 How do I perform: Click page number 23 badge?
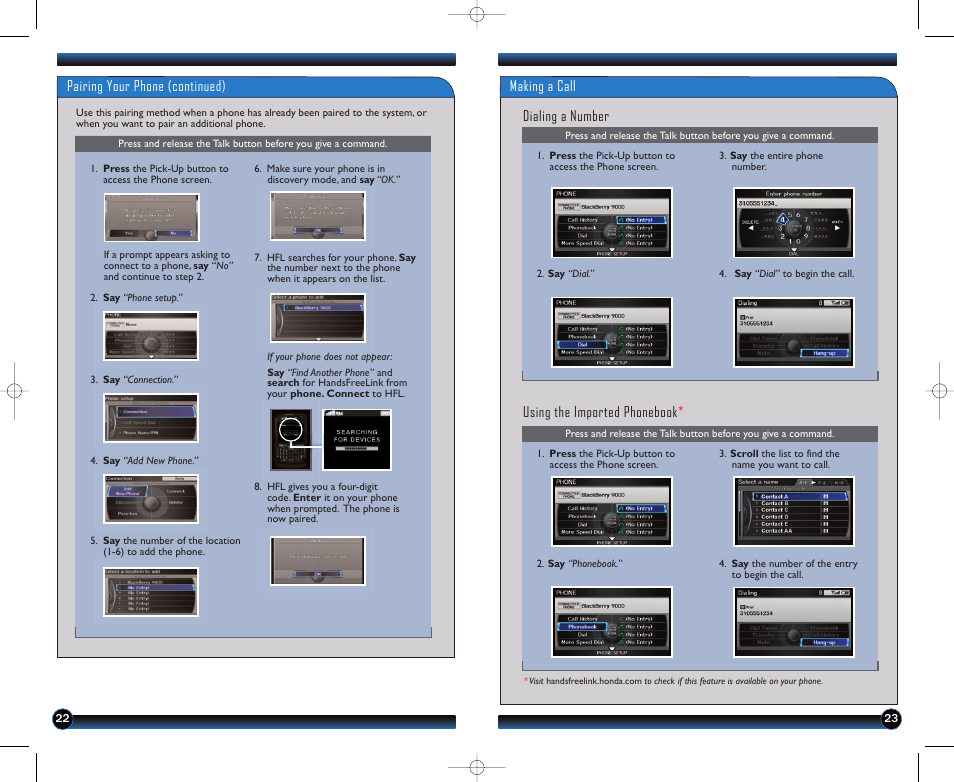(x=891, y=718)
